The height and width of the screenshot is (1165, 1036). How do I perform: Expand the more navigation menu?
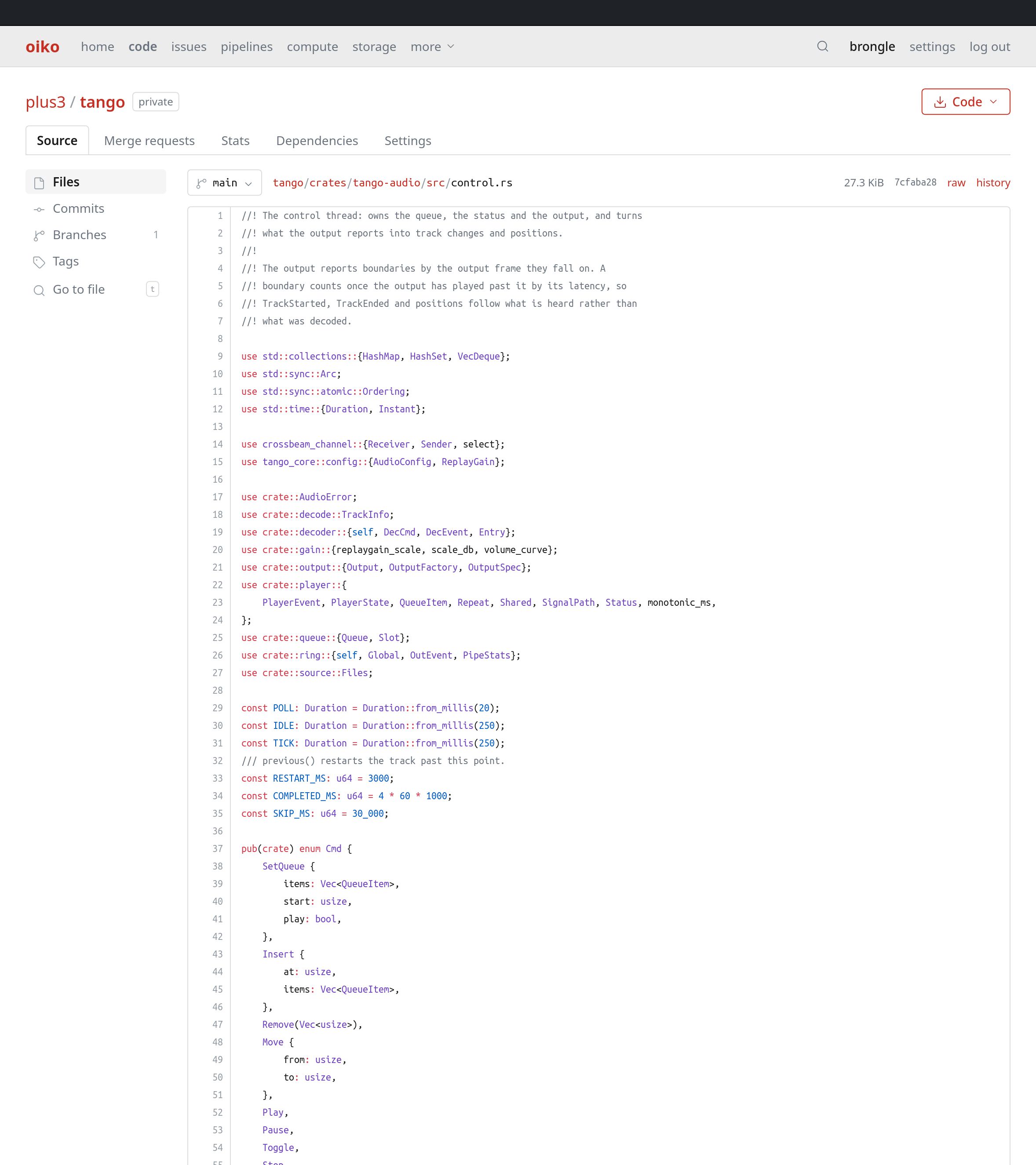432,47
